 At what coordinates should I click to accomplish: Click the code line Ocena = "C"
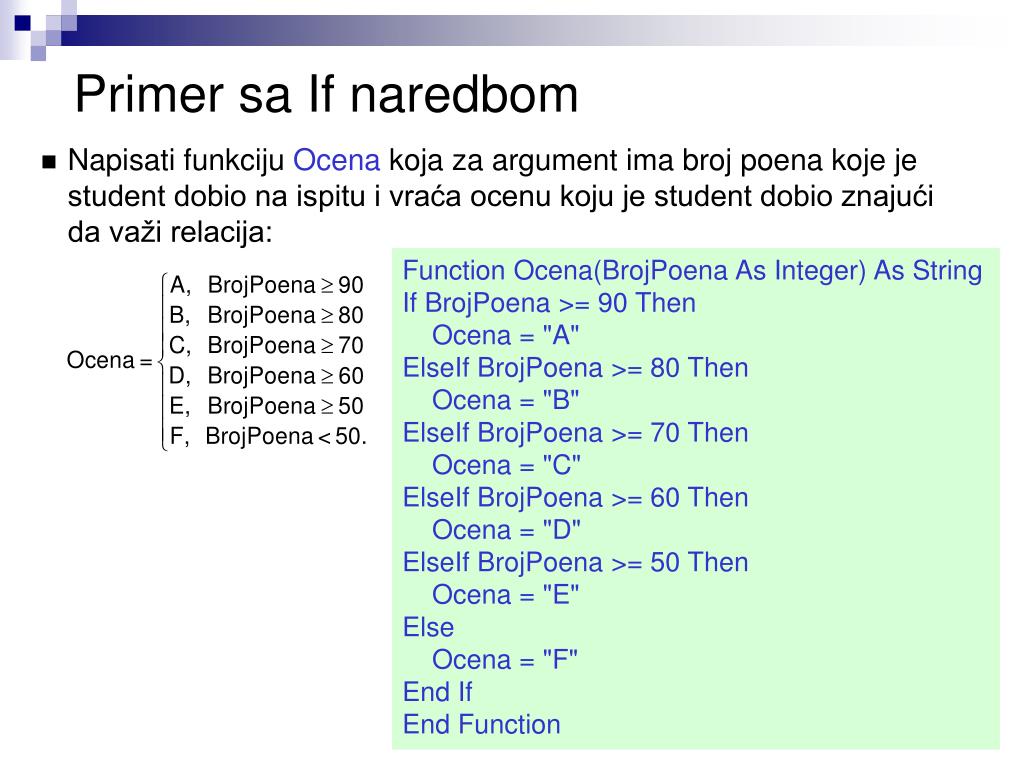(x=506, y=466)
